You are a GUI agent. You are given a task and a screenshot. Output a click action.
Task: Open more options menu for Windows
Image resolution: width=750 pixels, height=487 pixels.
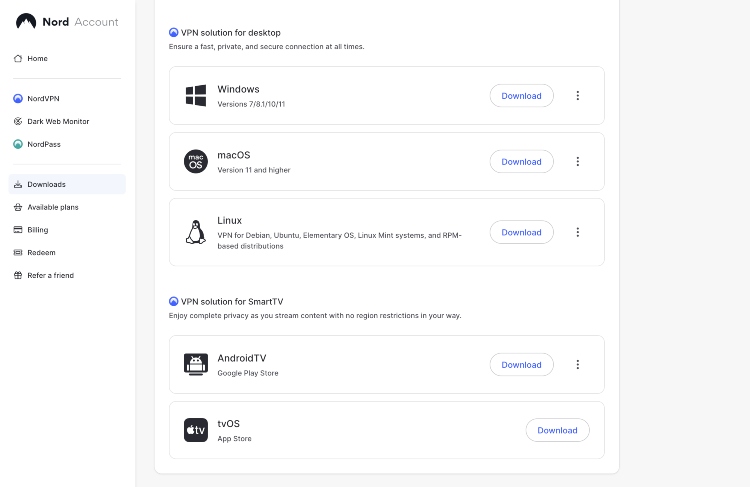pyautogui.click(x=578, y=96)
